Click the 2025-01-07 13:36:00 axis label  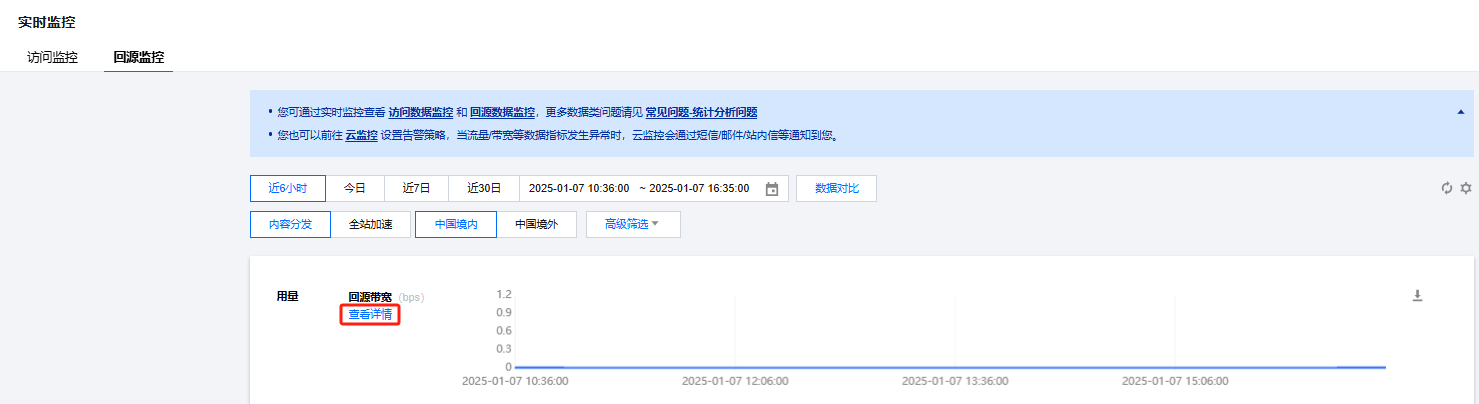[x=955, y=381]
